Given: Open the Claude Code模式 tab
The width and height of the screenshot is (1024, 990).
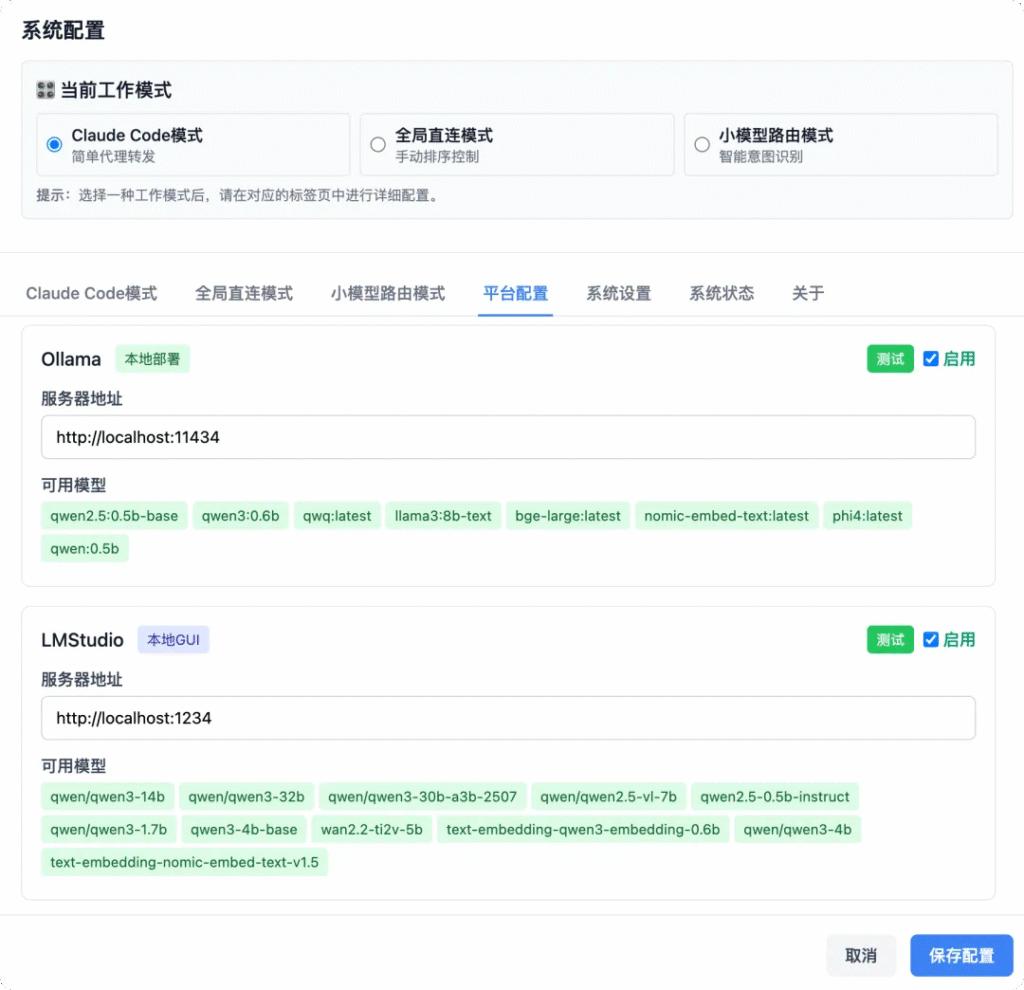Looking at the screenshot, I should [x=91, y=293].
